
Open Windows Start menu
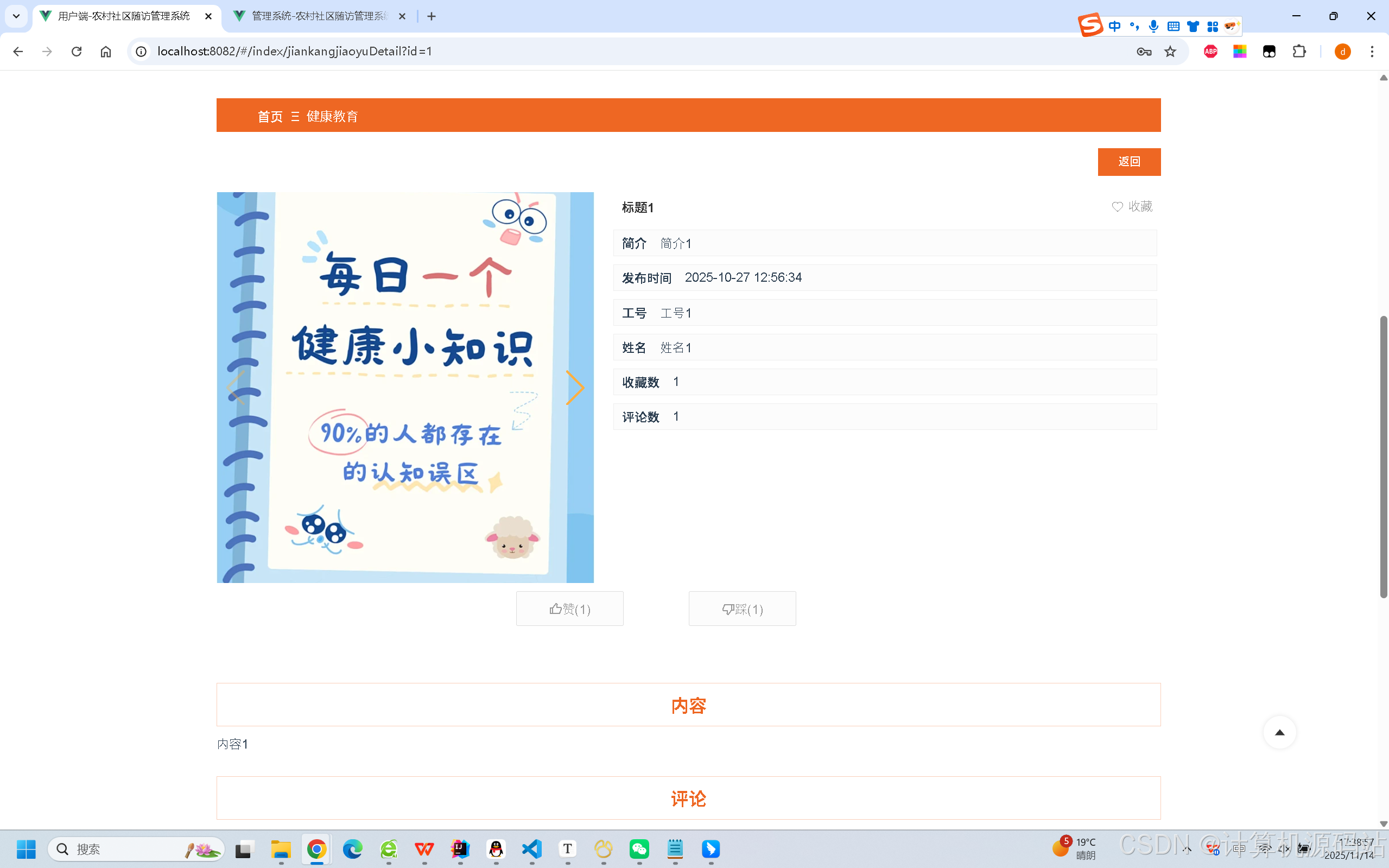pyautogui.click(x=26, y=848)
